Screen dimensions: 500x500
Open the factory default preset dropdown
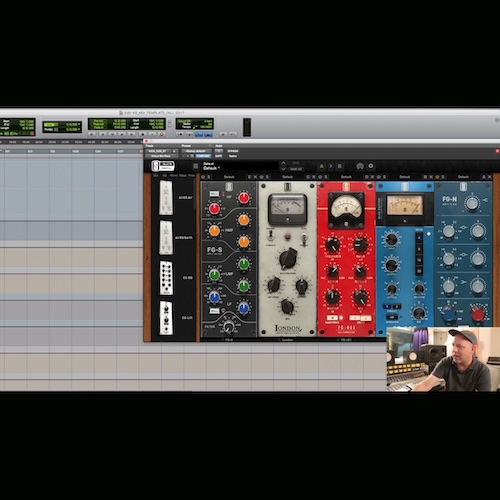coord(196,151)
